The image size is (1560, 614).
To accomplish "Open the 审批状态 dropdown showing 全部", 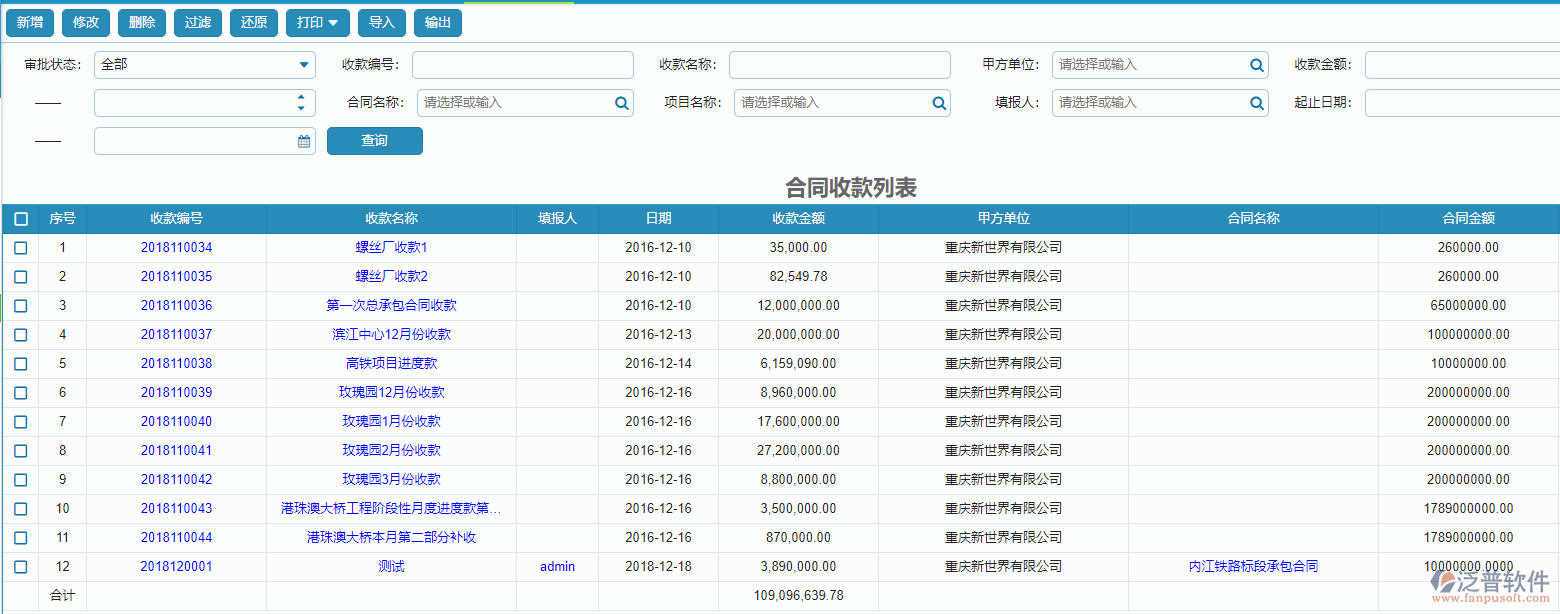I will click(204, 64).
